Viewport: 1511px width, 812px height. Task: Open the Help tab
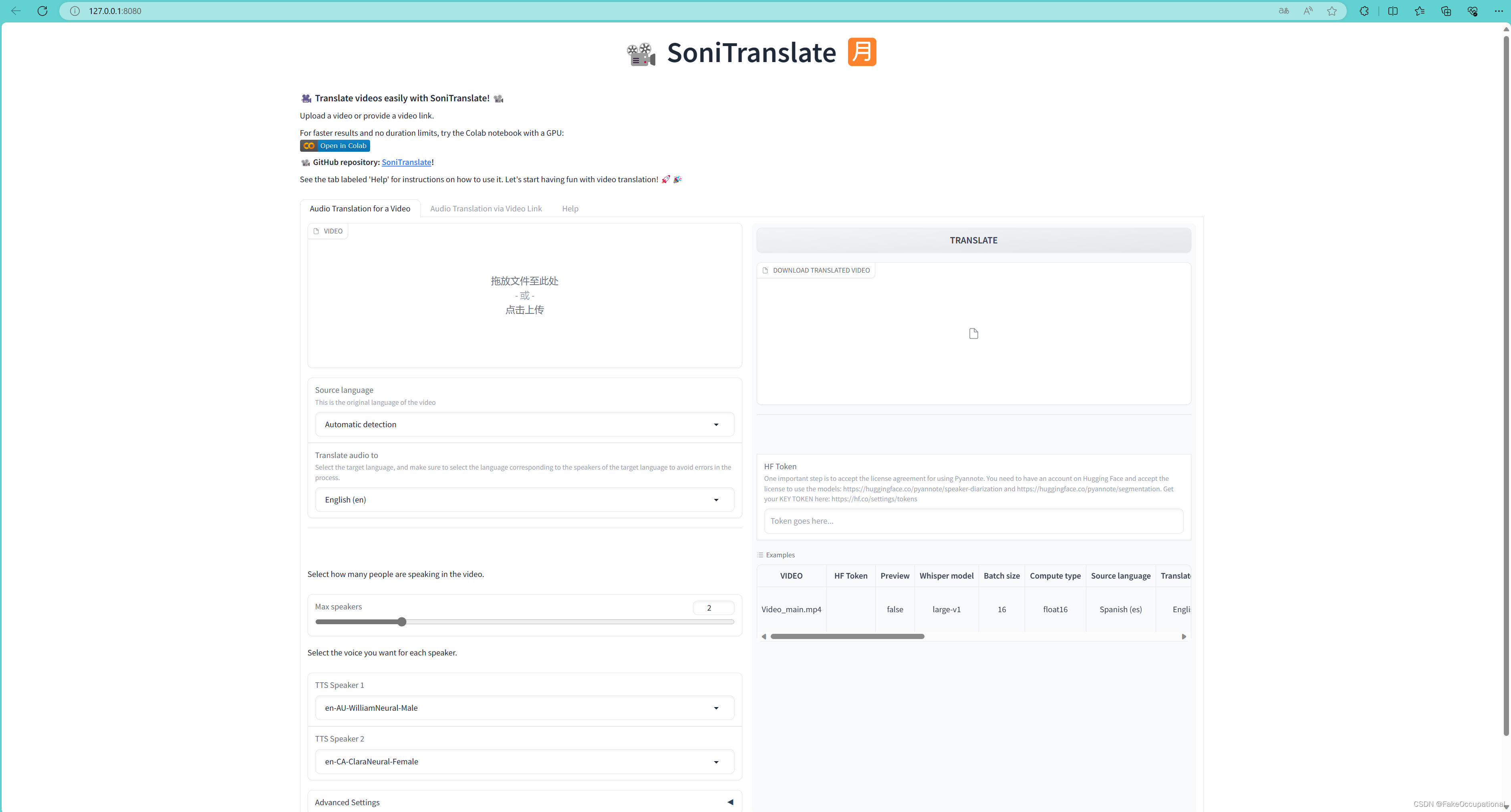point(570,208)
